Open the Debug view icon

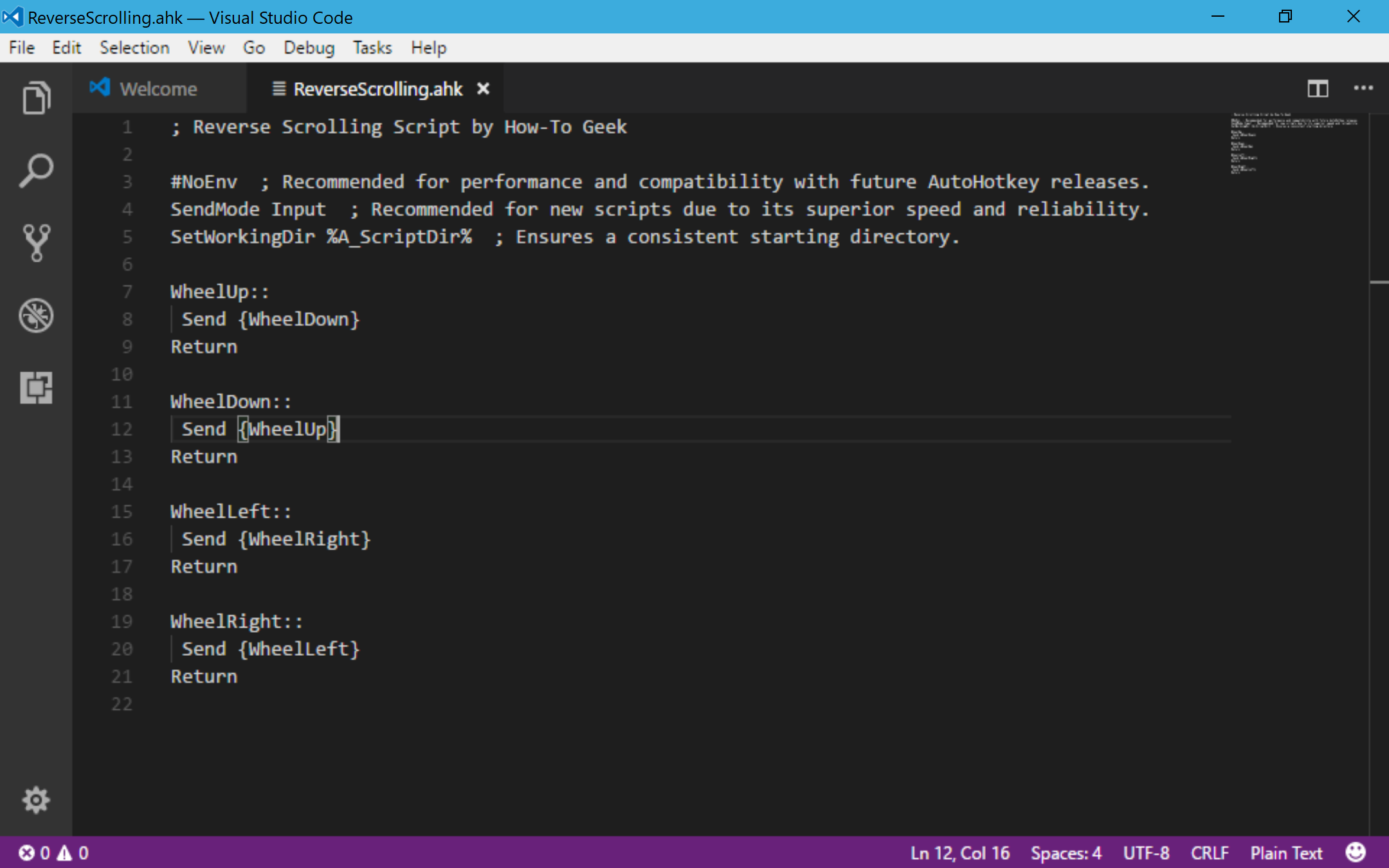[x=36, y=315]
